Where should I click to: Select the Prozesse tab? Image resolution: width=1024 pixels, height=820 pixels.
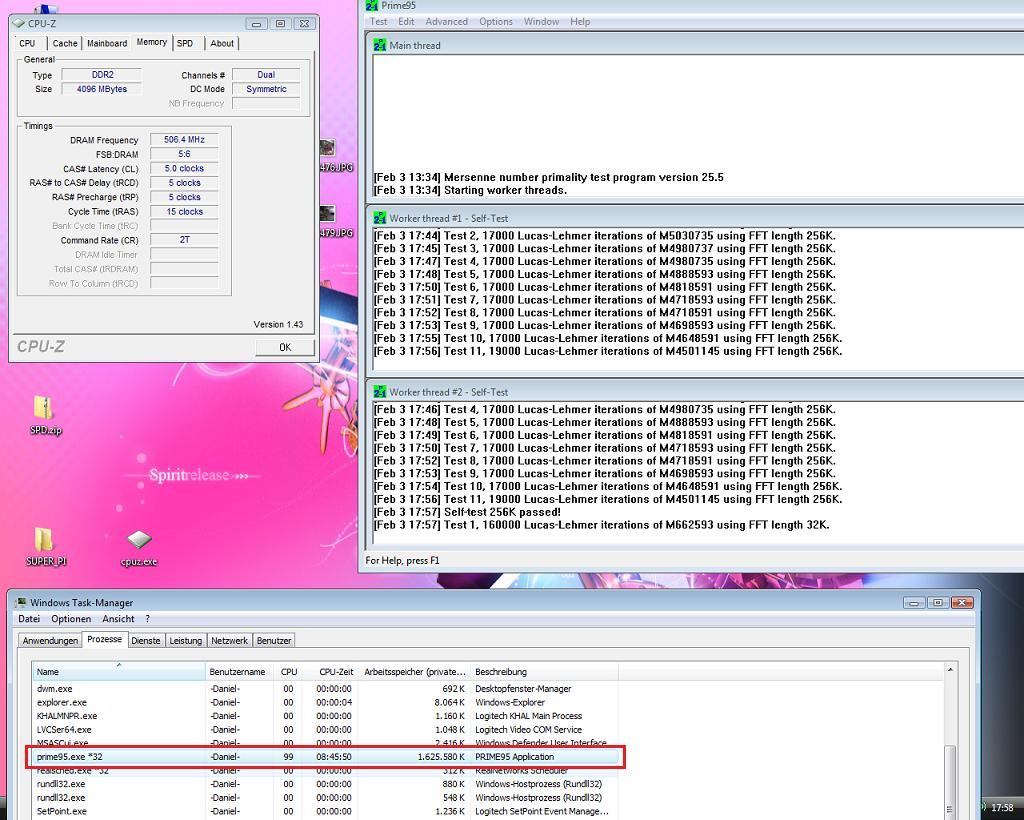click(x=104, y=639)
